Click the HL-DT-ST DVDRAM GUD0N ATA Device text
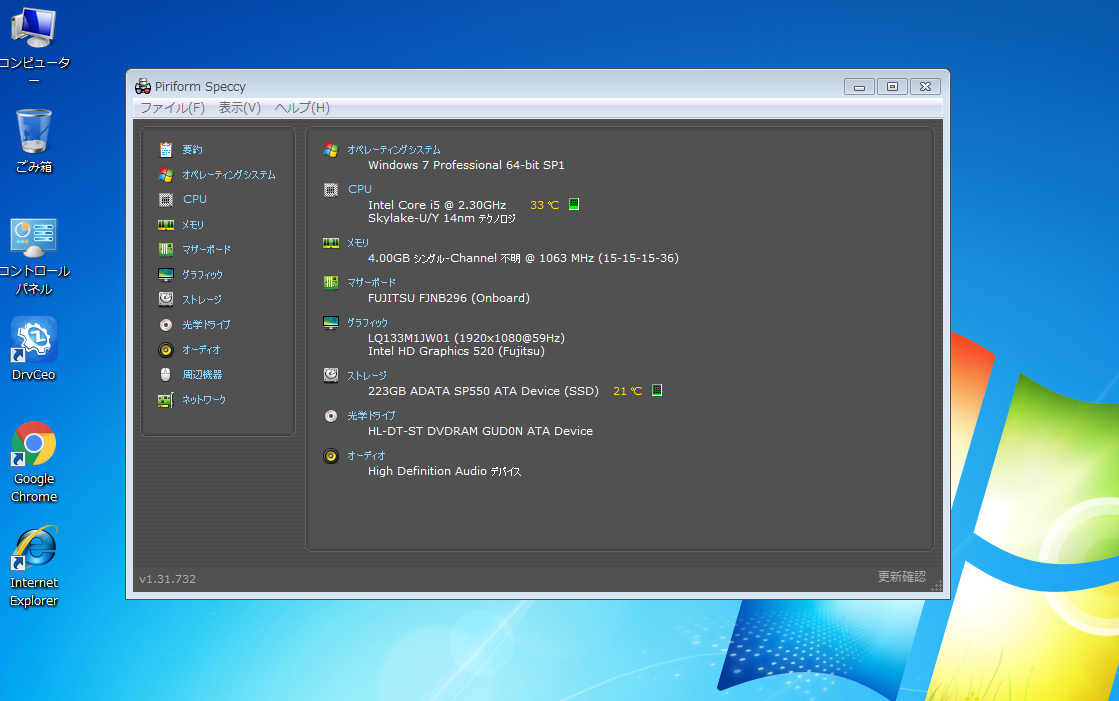 480,431
